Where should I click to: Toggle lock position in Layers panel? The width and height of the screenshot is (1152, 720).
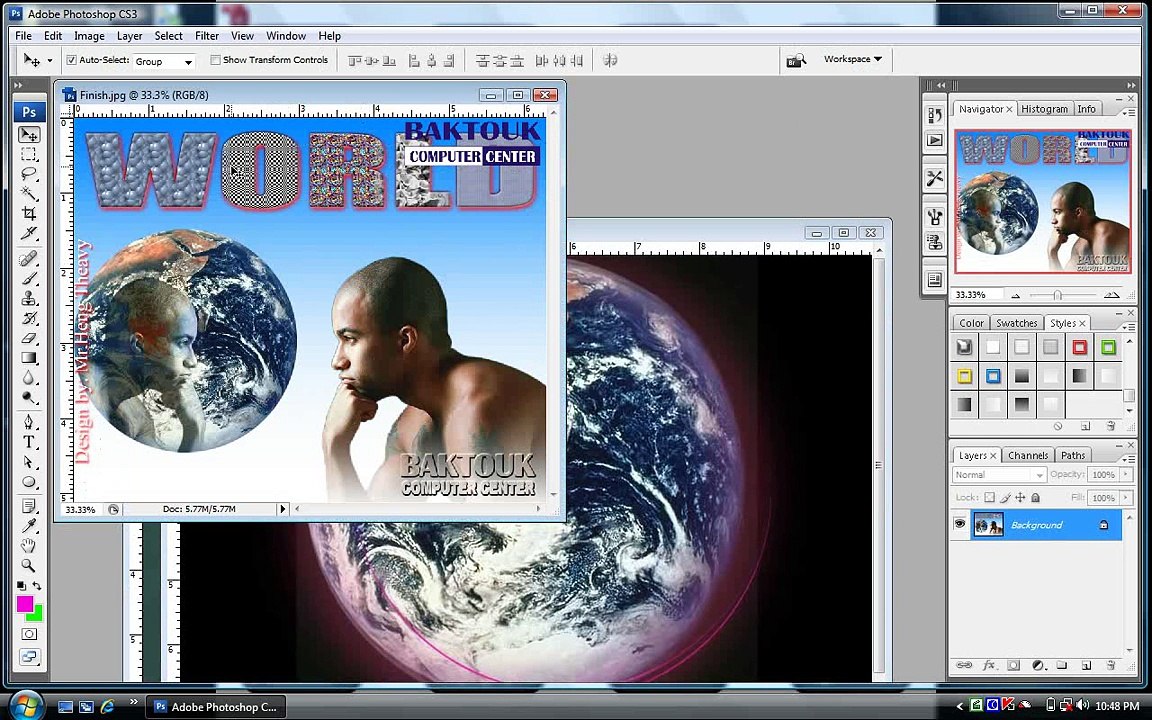coord(1020,497)
